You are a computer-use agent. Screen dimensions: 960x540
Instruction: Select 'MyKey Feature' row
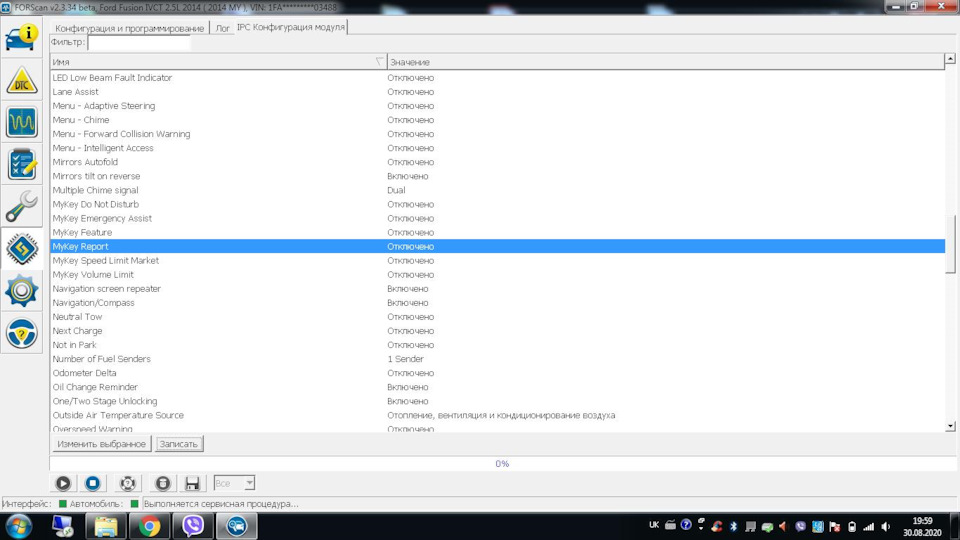497,233
